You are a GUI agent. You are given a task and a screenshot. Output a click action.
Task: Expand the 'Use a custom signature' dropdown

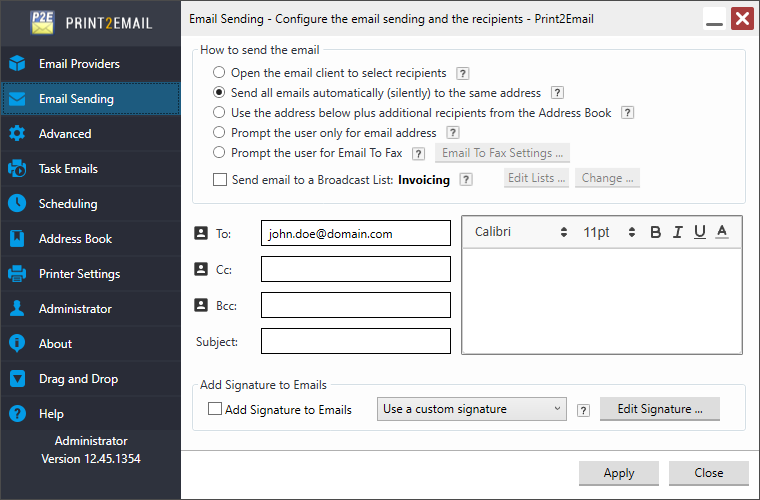[x=472, y=409]
